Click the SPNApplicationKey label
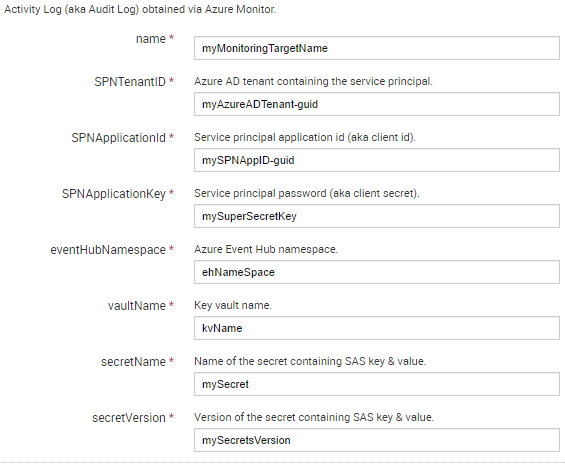The width and height of the screenshot is (565, 467). click(x=114, y=194)
